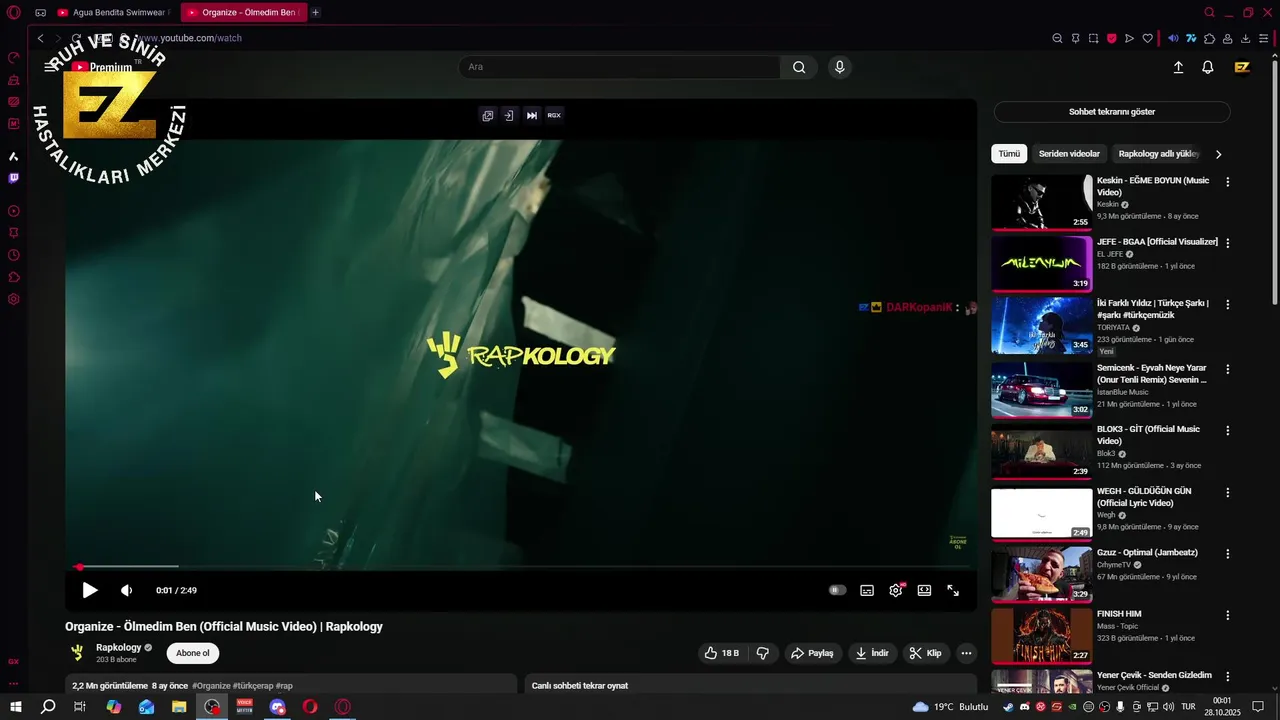Screen dimensions: 1280x720
Task: Seek on the video progress bar
Action: pyautogui.click(x=521, y=567)
